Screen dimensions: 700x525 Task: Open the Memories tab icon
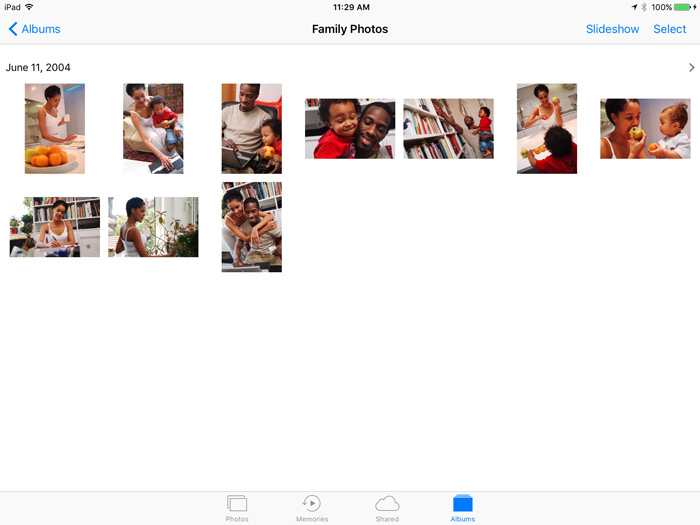[312, 504]
